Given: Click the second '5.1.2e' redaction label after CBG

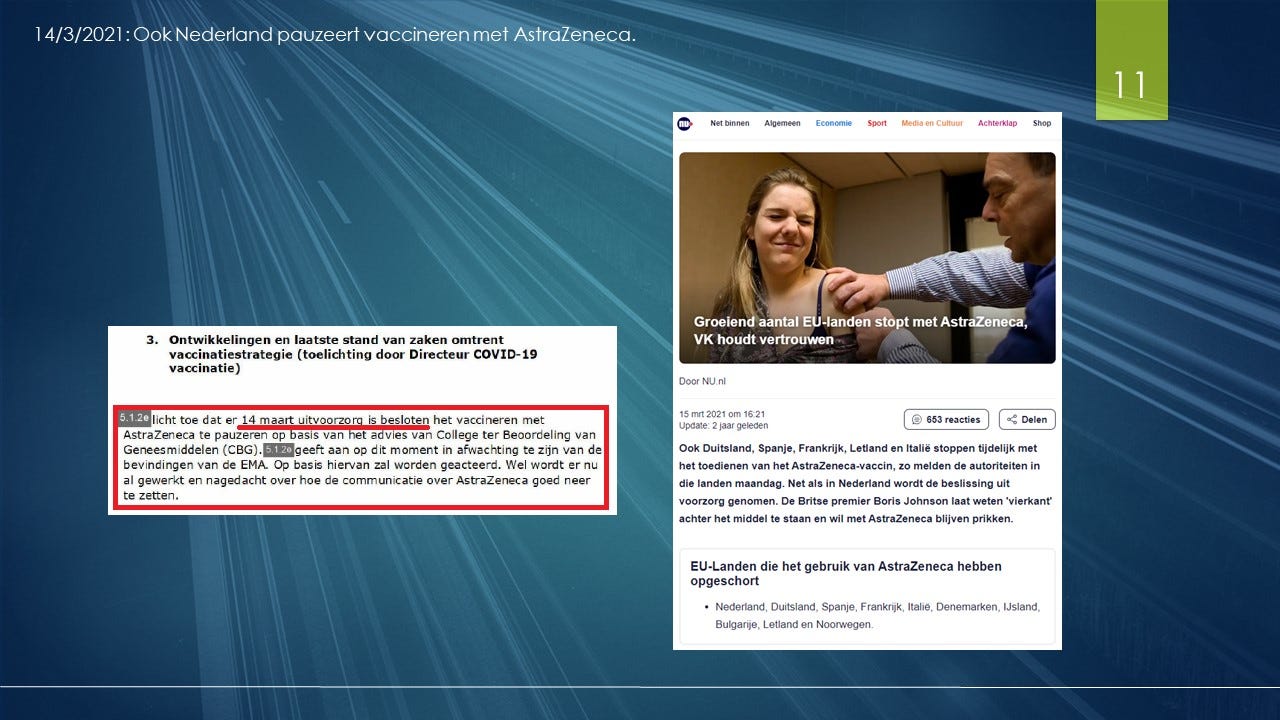Looking at the screenshot, I should click(x=279, y=450).
